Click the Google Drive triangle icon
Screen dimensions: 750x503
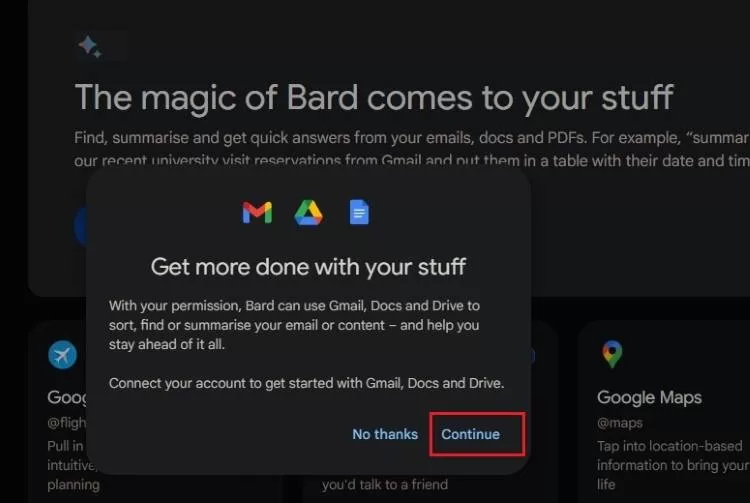point(308,213)
